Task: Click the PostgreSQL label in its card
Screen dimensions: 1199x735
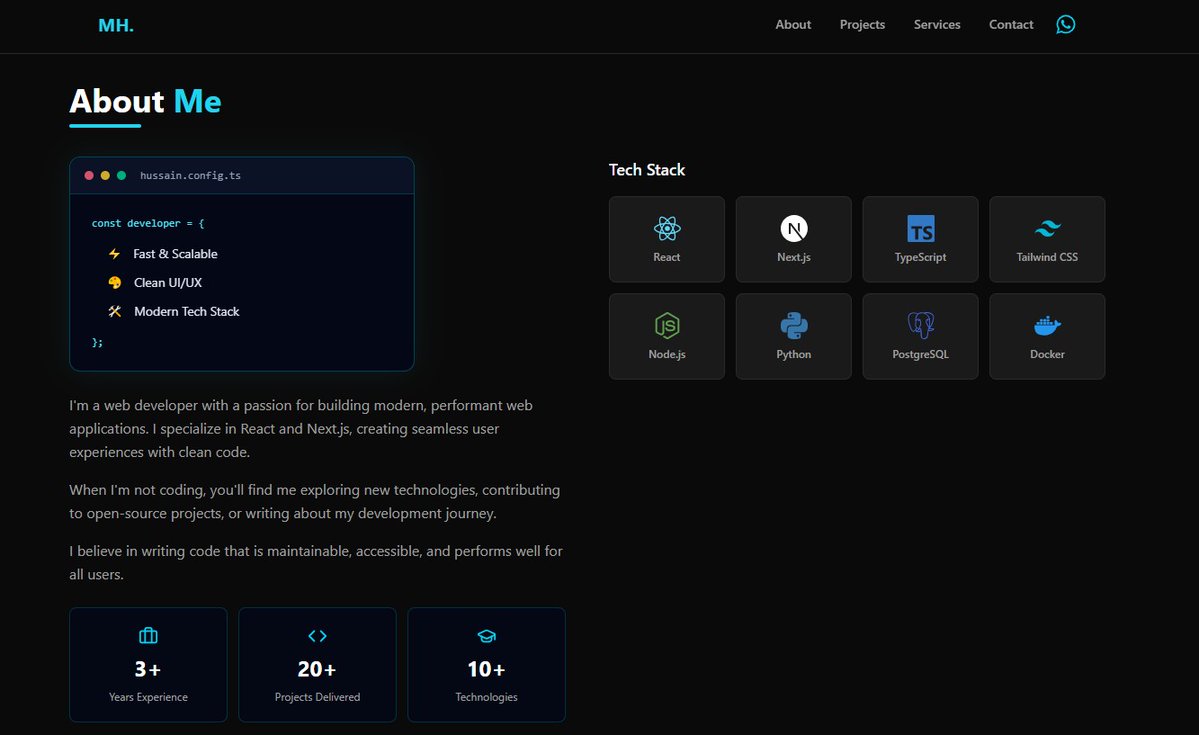Action: click(x=921, y=354)
